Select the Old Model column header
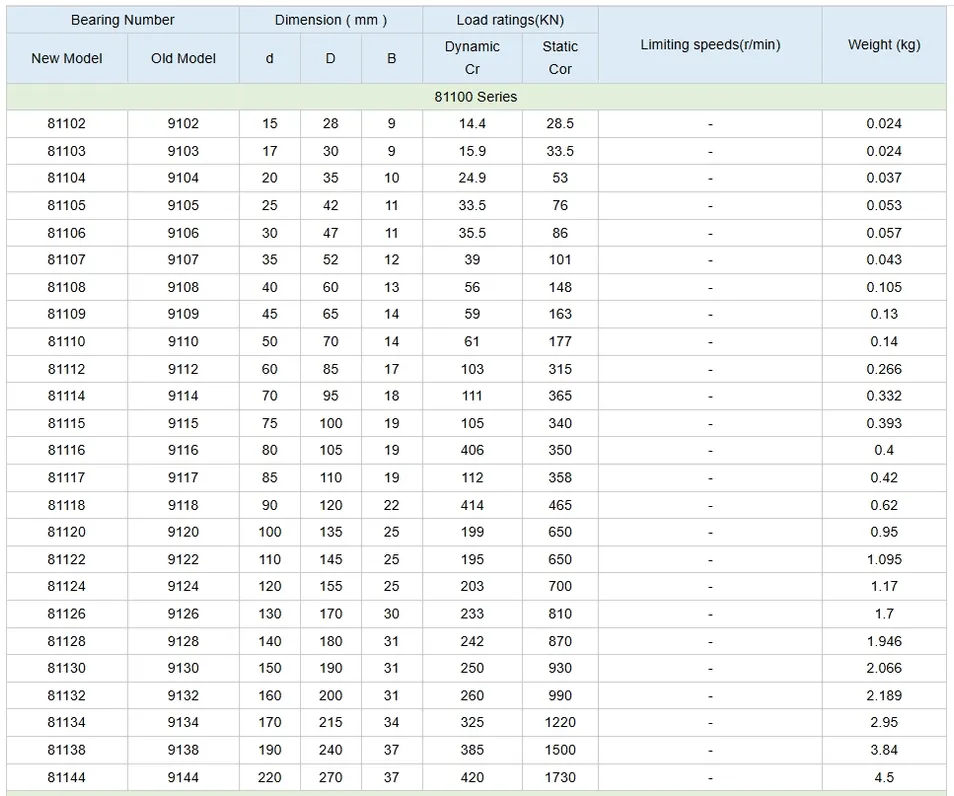 click(x=183, y=58)
